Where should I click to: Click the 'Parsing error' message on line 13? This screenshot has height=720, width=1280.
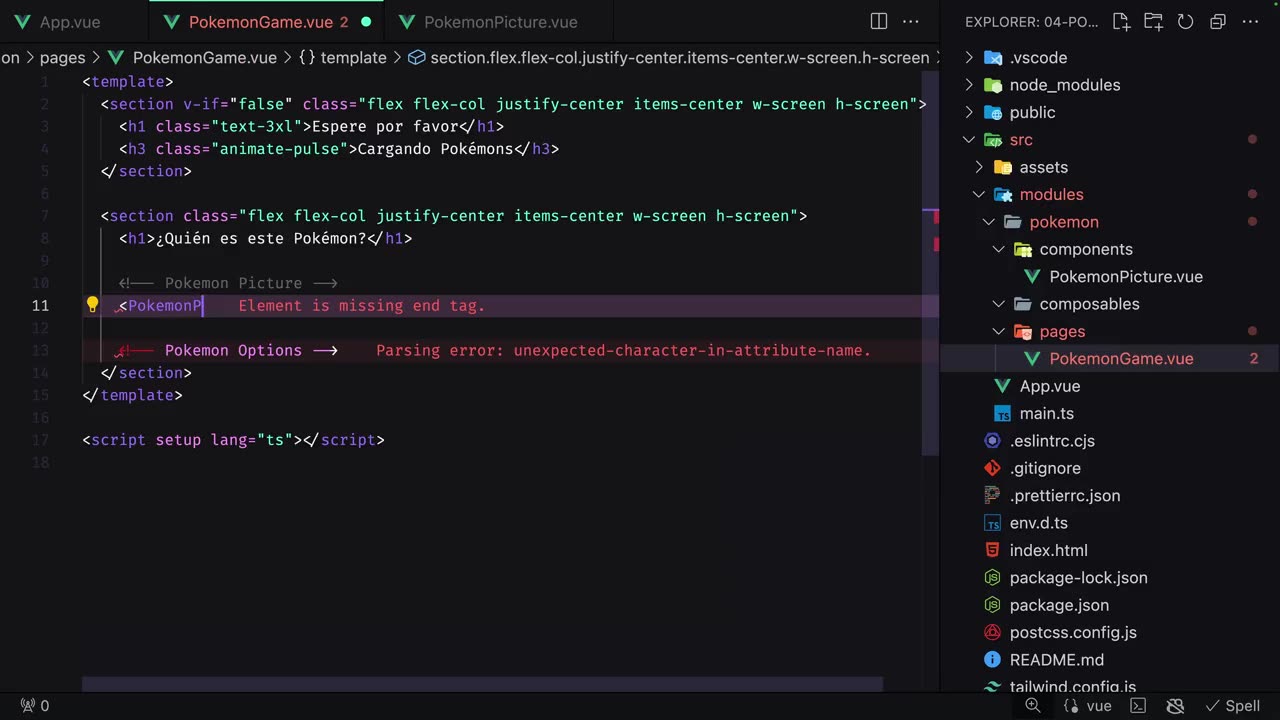[x=624, y=350]
